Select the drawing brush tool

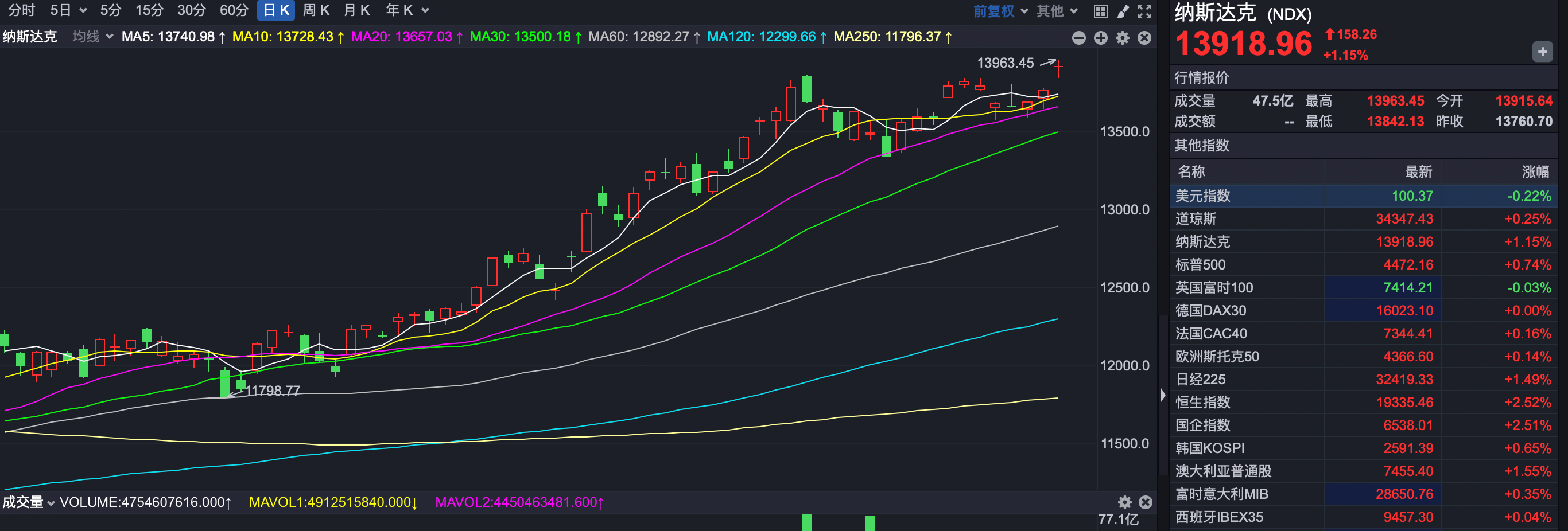(1123, 11)
